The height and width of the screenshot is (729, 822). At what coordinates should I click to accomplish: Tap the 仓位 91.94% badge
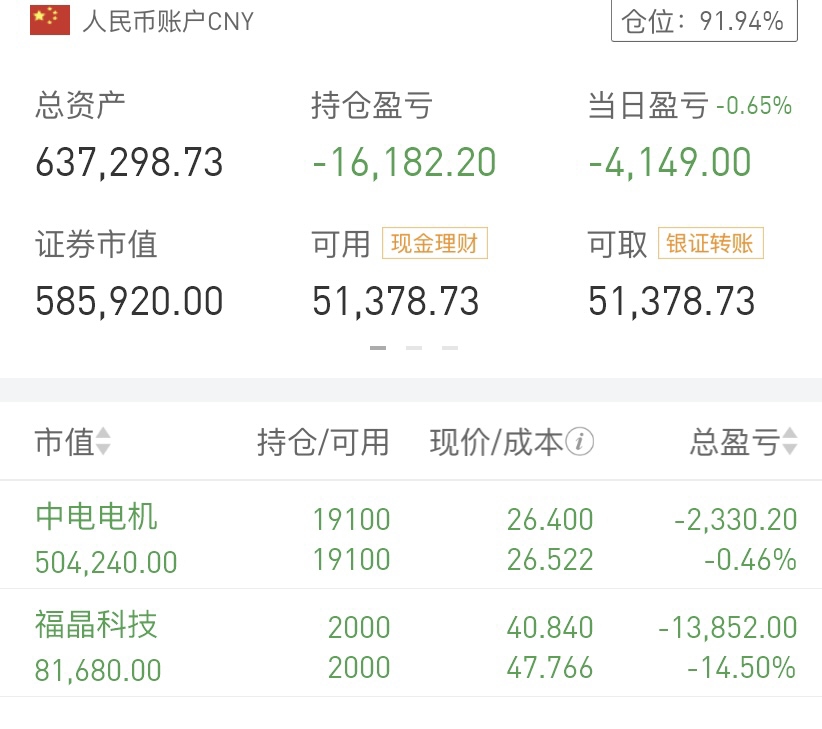tap(704, 20)
